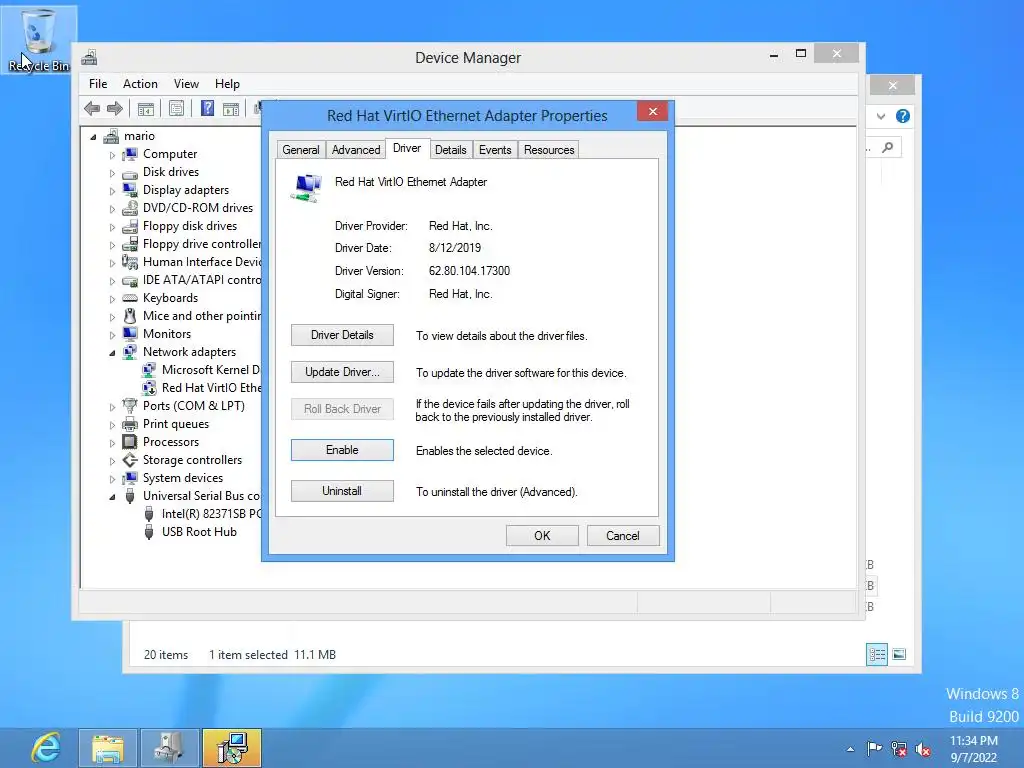
Task: Select the Floppy drive controllers row
Action: [x=191, y=244]
